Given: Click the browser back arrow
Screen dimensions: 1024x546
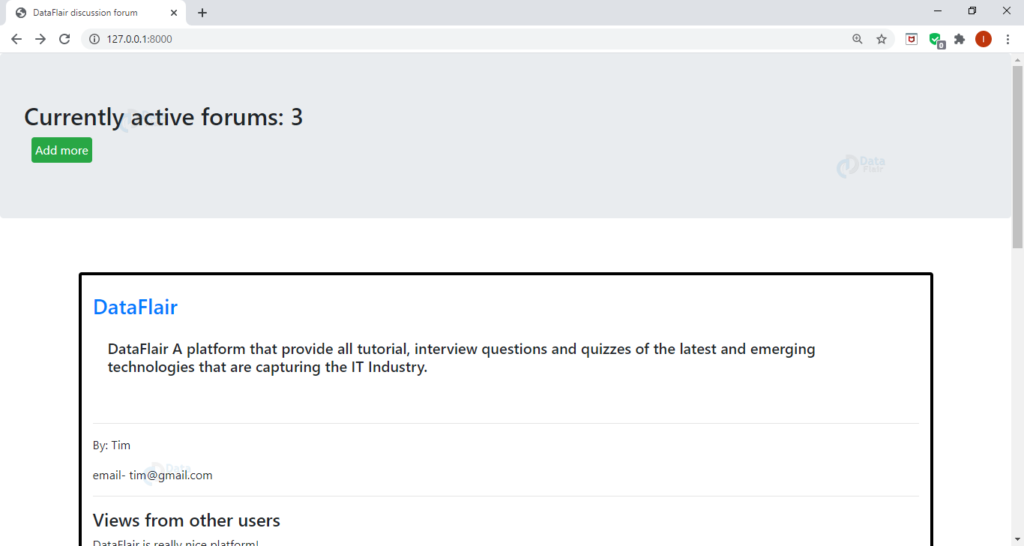Looking at the screenshot, I should pos(16,39).
